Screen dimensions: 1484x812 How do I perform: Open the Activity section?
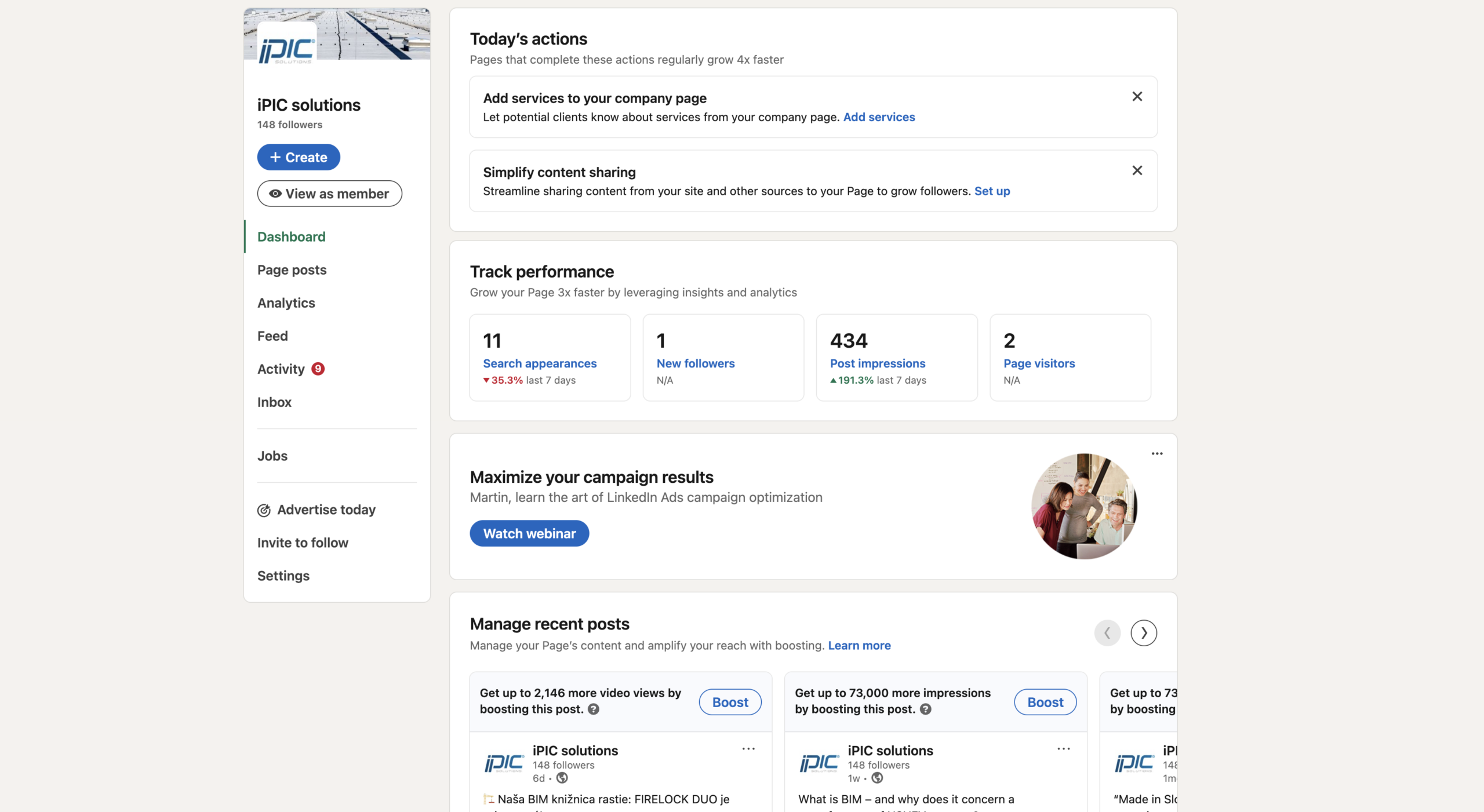click(281, 369)
